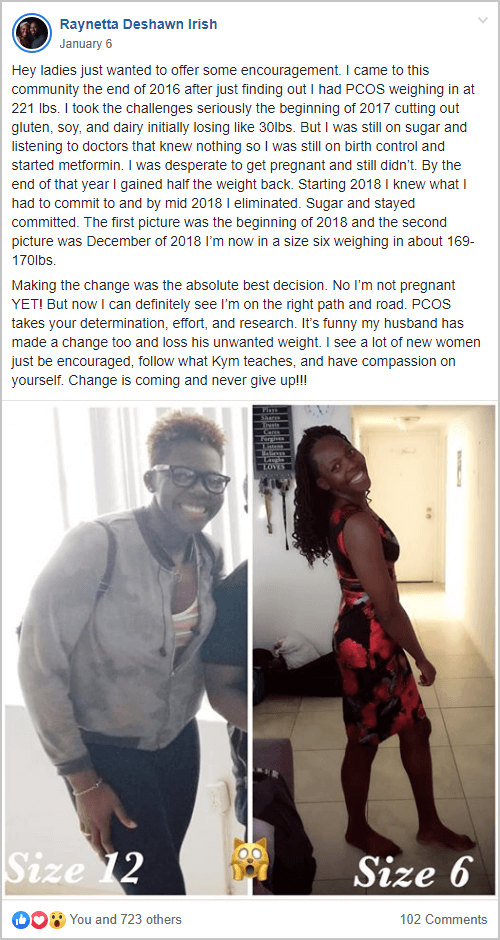This screenshot has width=500, height=940.
Task: Click the red heart Love reaction icon
Action: (38, 919)
